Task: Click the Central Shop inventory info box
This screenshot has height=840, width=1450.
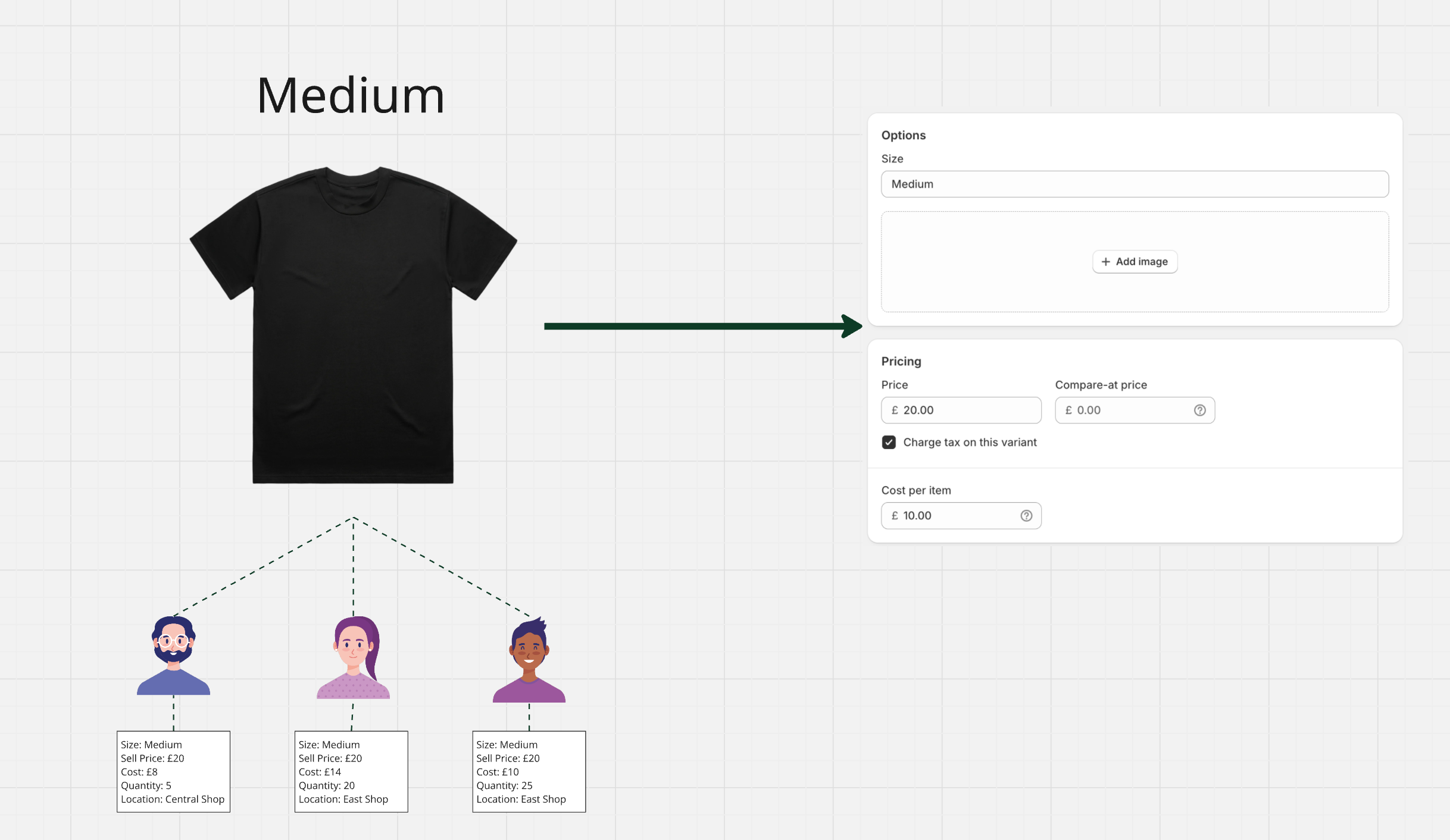Action: (x=173, y=771)
